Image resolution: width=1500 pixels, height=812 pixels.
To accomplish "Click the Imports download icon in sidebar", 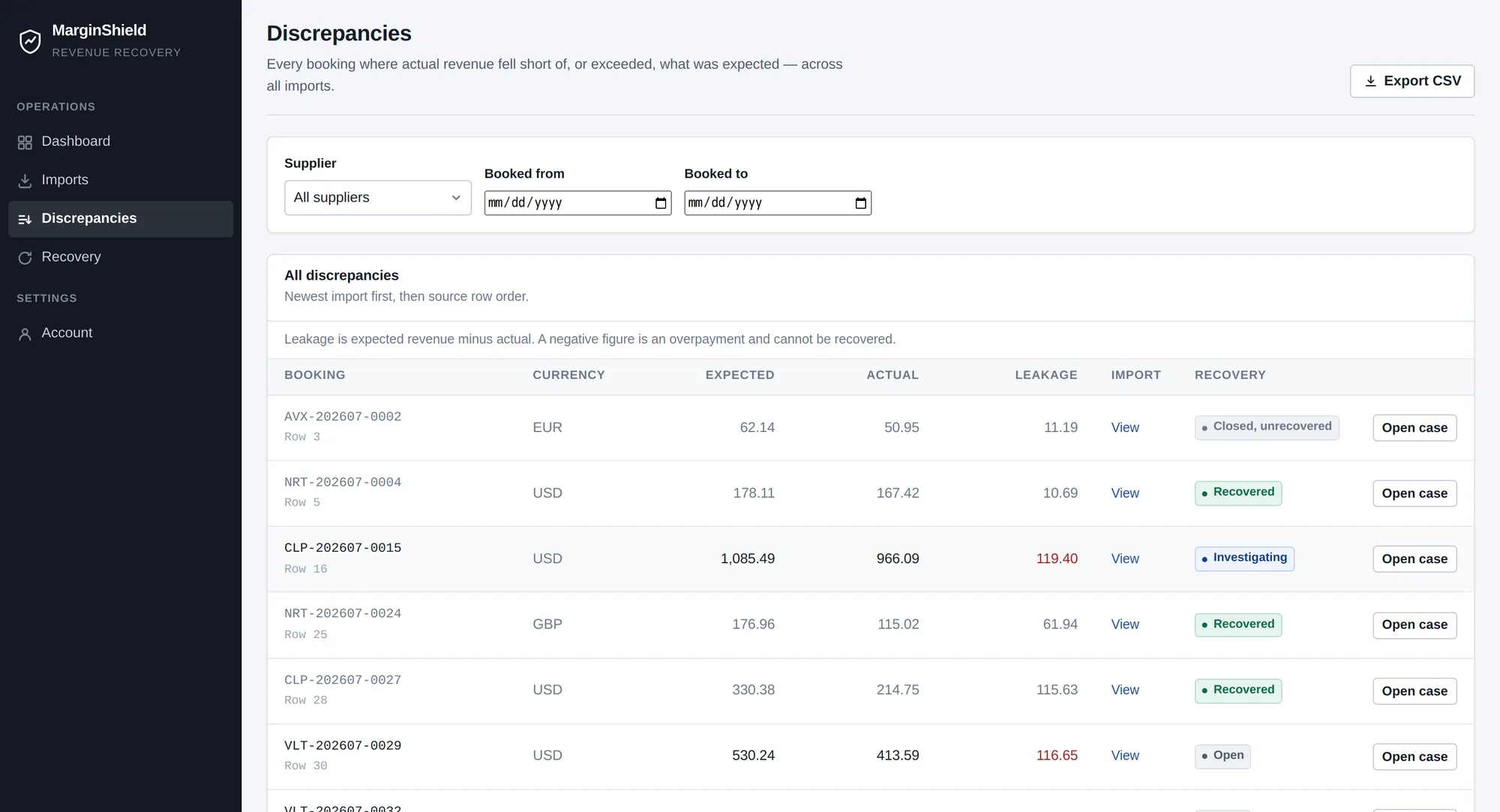I will (x=25, y=181).
